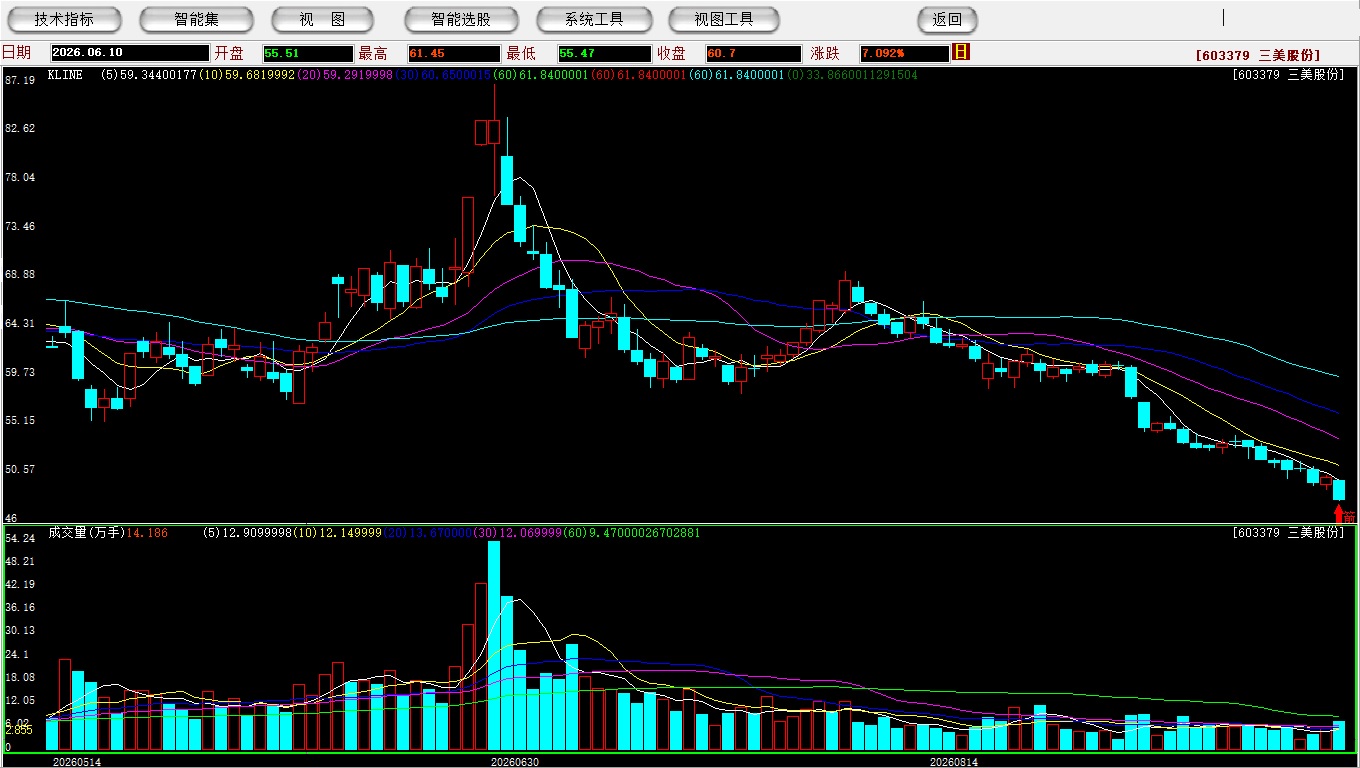Open 智能选股 stock screener
This screenshot has height=768, width=1360.
pyautogui.click(x=461, y=19)
